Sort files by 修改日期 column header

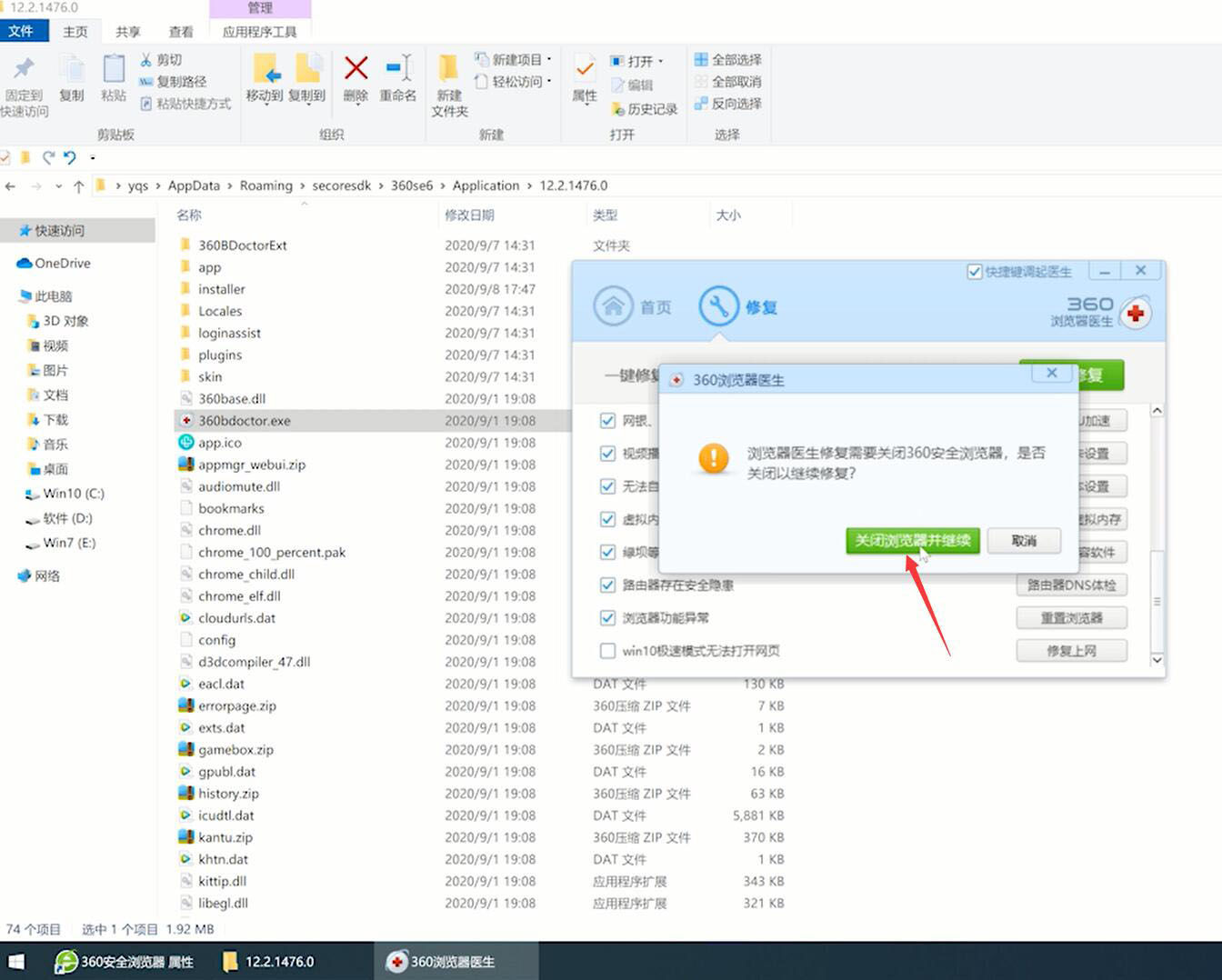pyautogui.click(x=469, y=215)
